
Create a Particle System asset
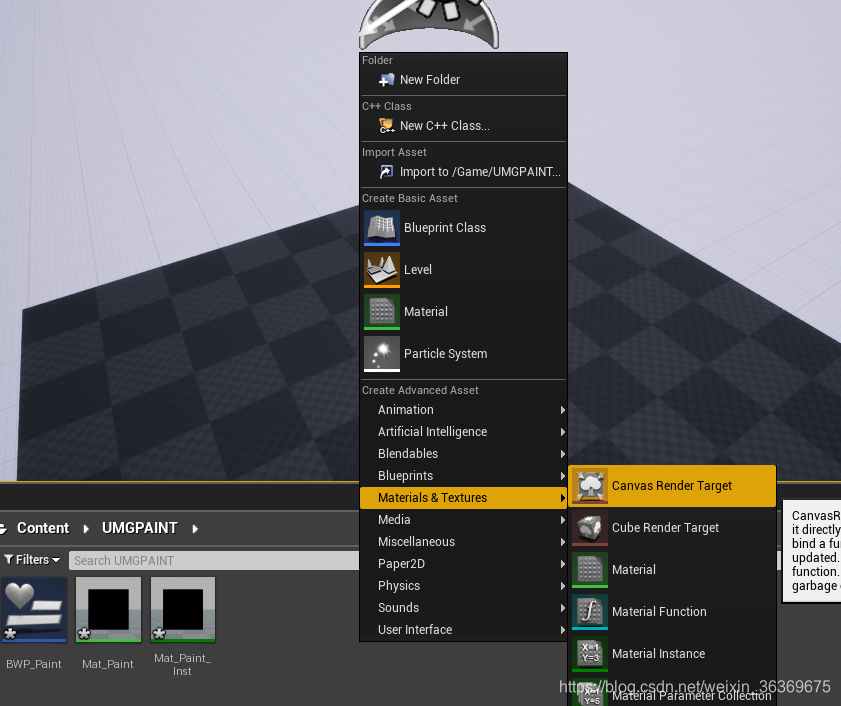click(463, 354)
